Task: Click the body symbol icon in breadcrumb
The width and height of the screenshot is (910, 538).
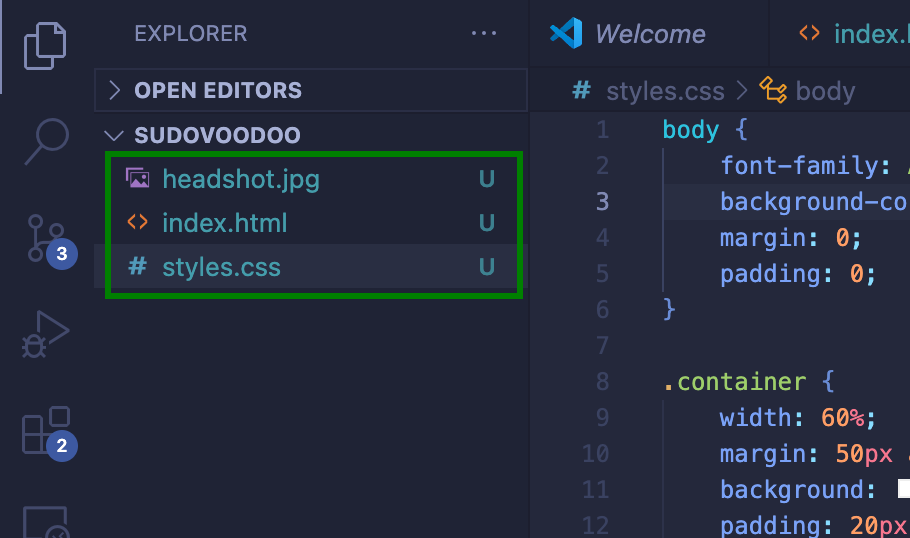Action: (x=773, y=90)
